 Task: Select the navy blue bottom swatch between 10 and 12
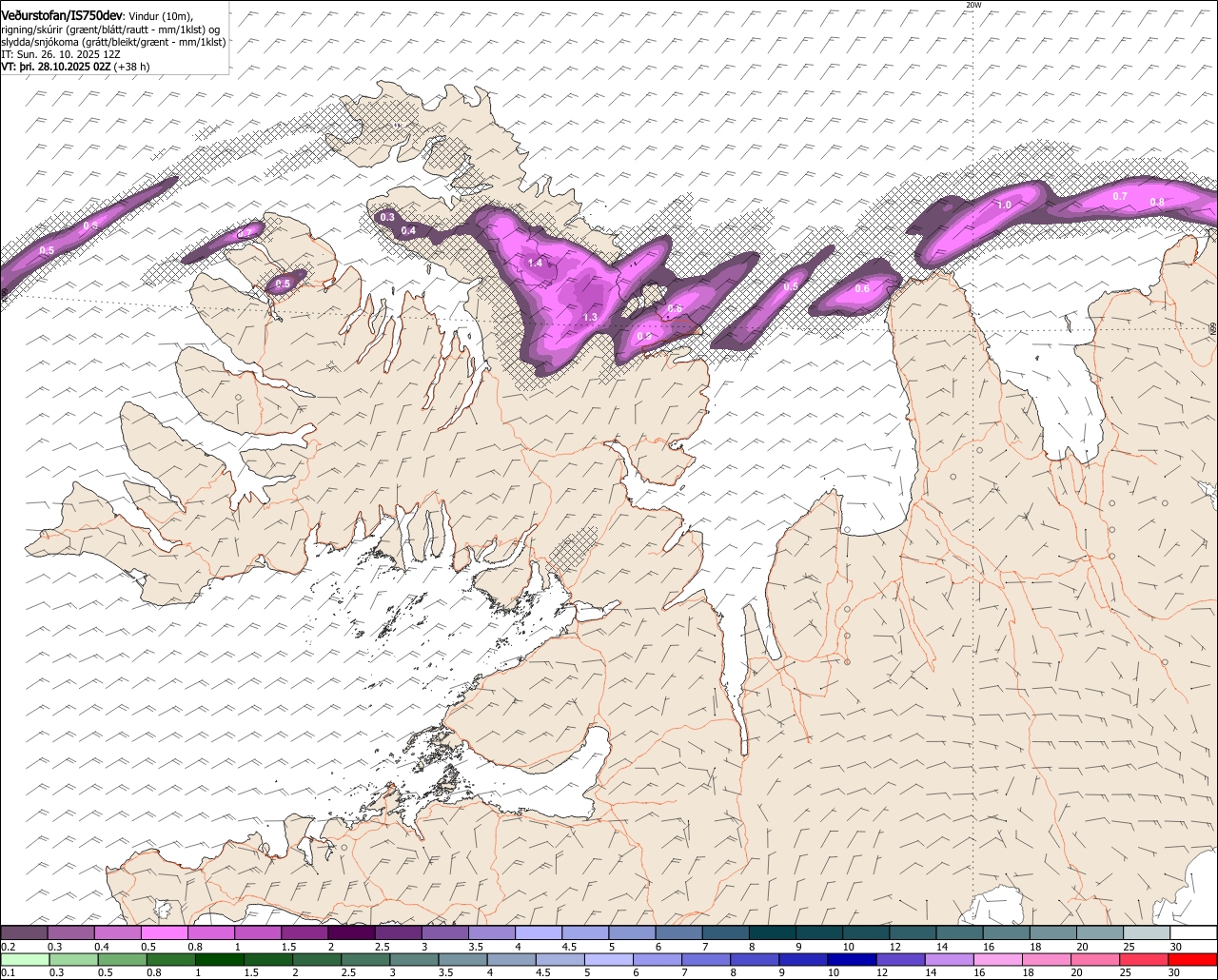pyautogui.click(x=853, y=959)
